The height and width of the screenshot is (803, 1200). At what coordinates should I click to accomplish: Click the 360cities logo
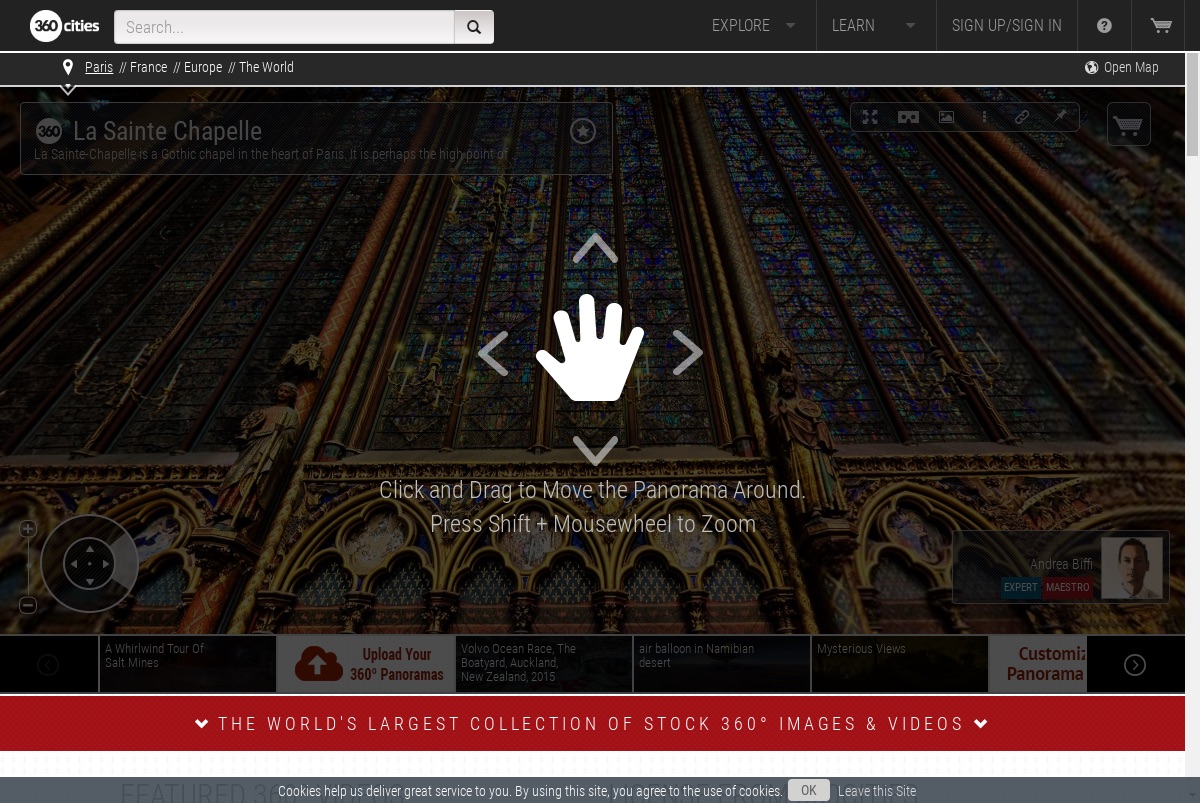coord(64,26)
